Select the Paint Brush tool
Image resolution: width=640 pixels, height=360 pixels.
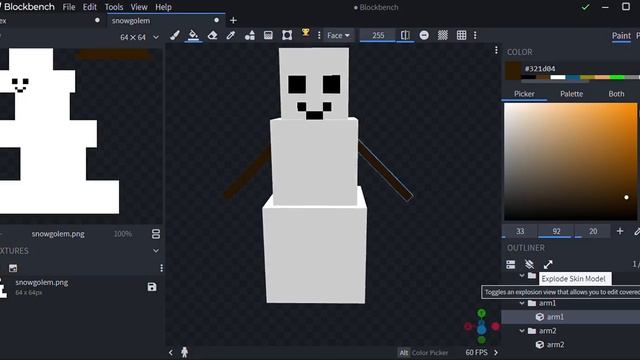[x=175, y=35]
